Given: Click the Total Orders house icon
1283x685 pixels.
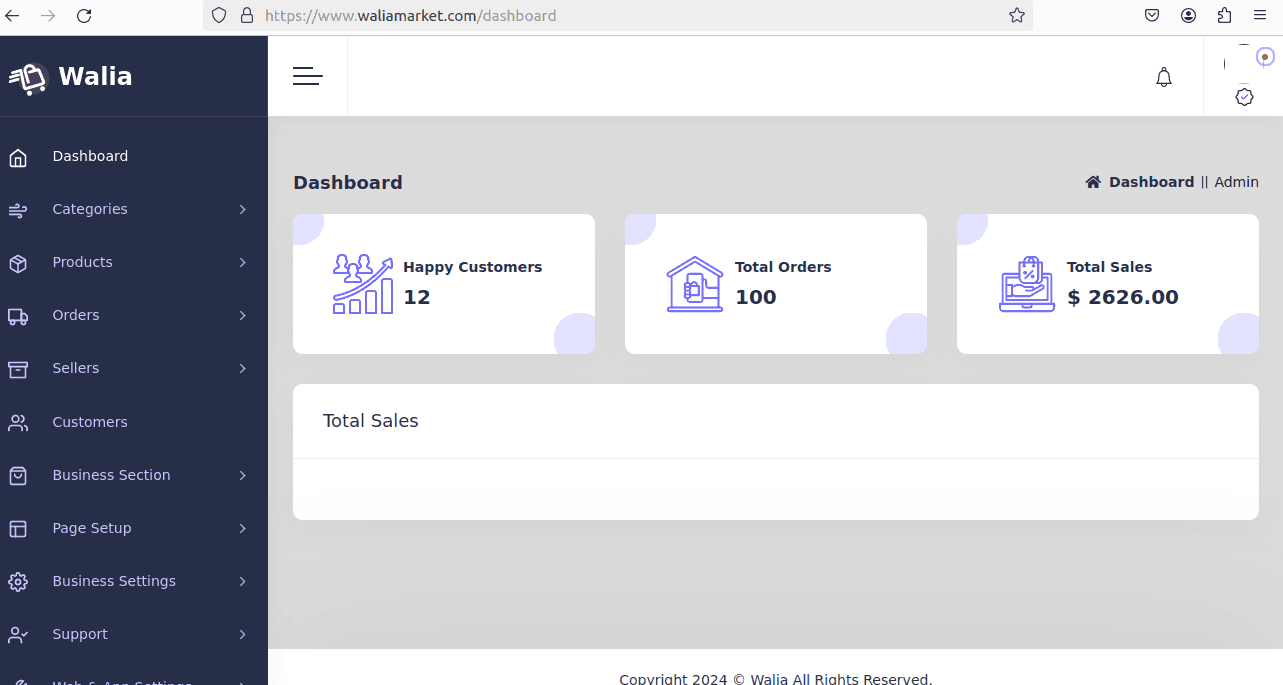Looking at the screenshot, I should 695,284.
